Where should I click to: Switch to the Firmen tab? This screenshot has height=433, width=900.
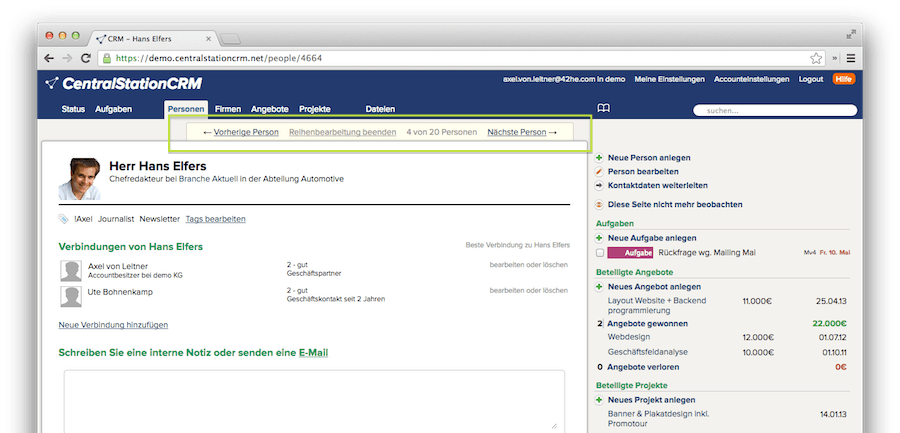click(x=227, y=108)
